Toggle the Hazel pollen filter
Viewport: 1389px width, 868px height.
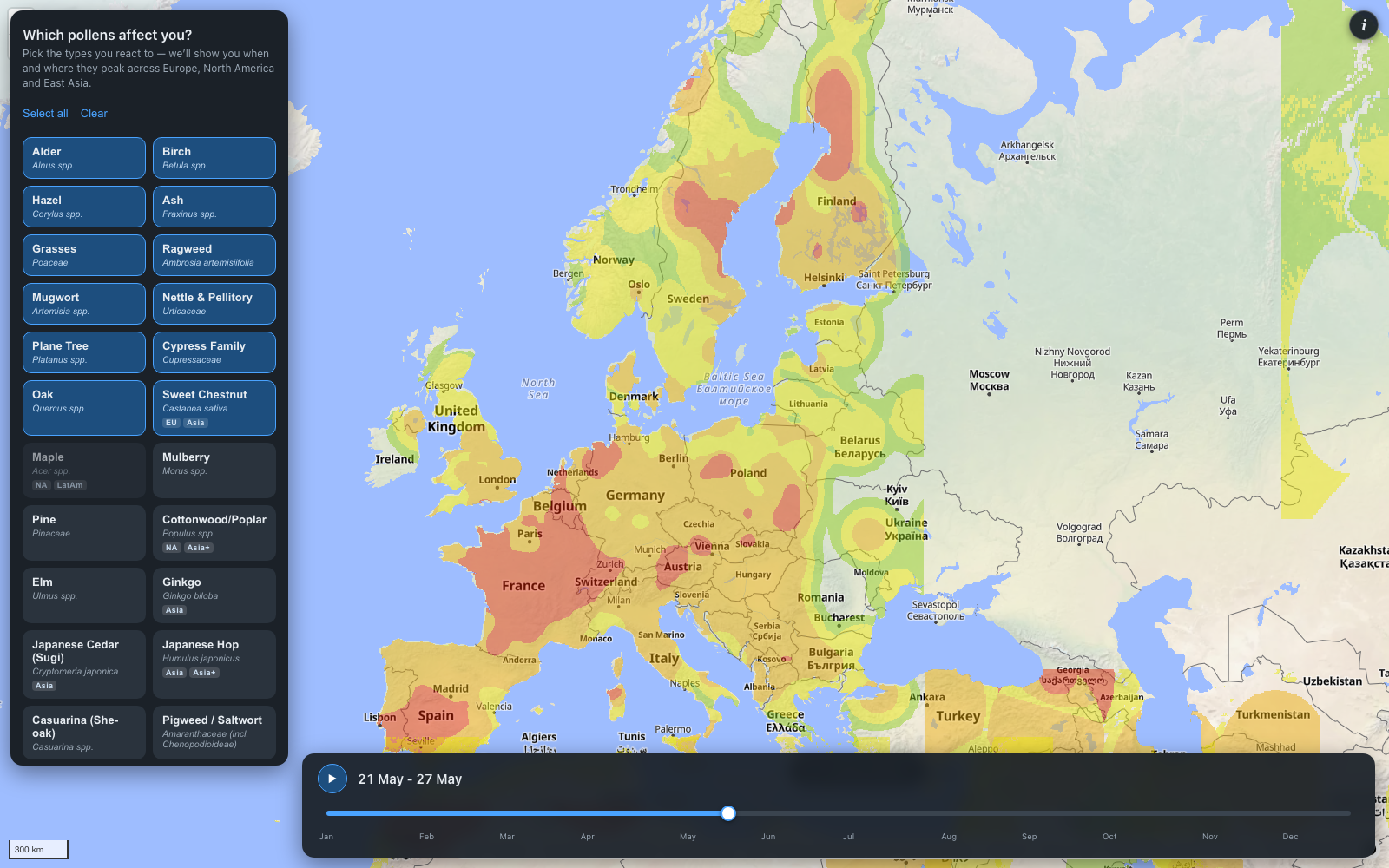coord(84,207)
